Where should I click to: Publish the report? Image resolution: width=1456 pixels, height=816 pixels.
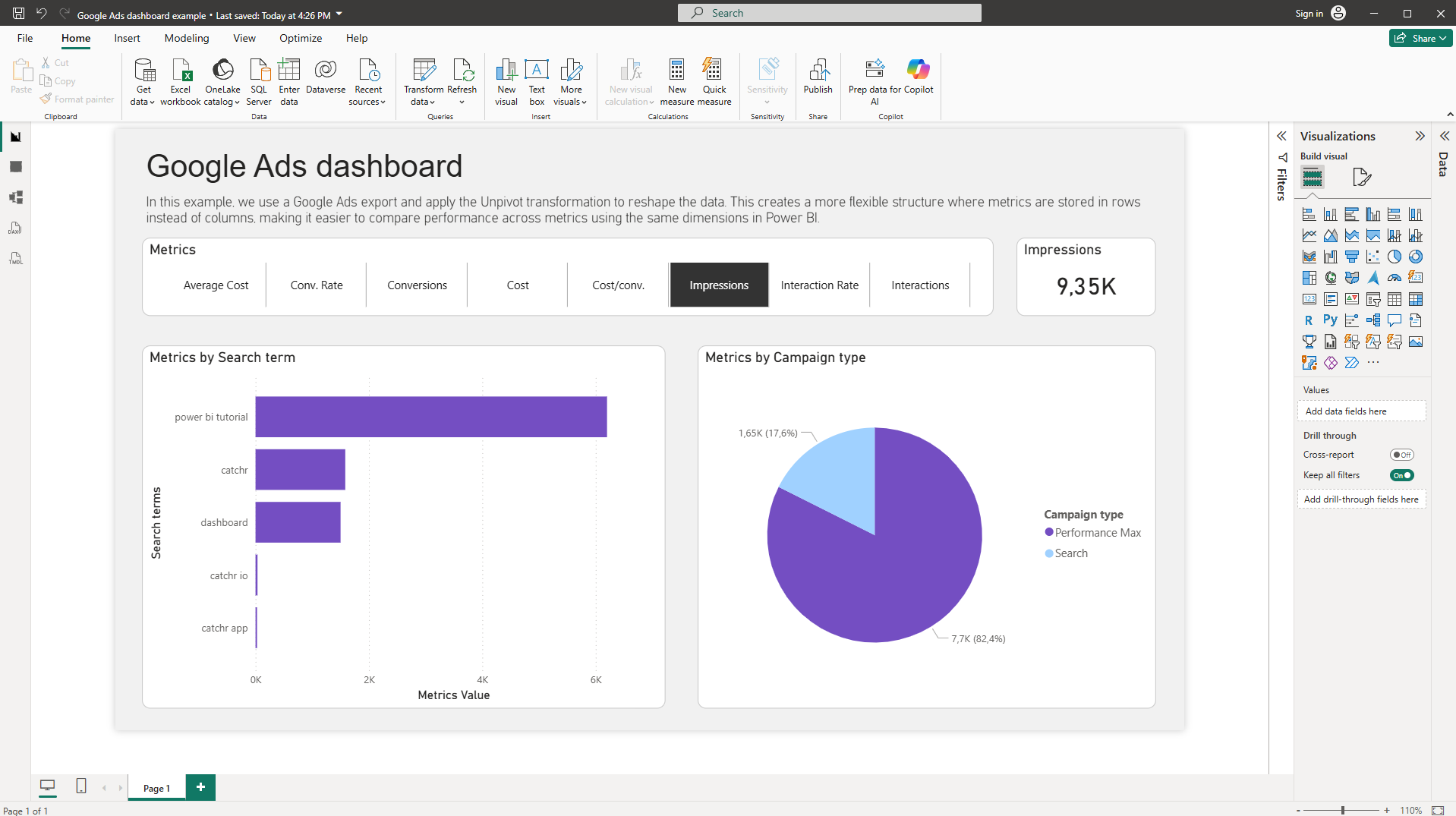(818, 80)
